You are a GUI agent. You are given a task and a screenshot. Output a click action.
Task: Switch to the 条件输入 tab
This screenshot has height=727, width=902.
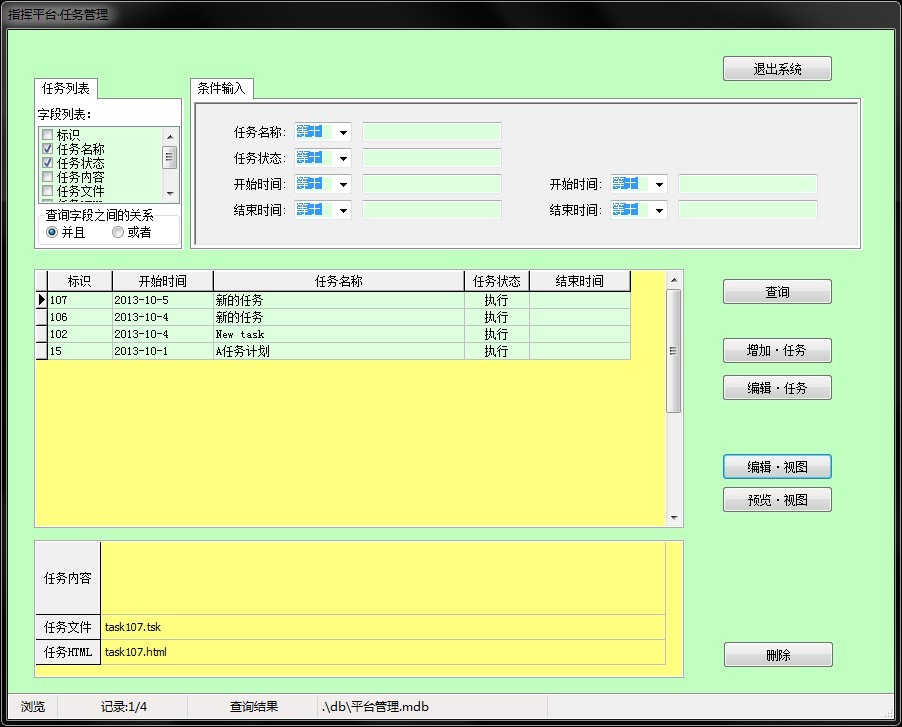click(x=221, y=89)
